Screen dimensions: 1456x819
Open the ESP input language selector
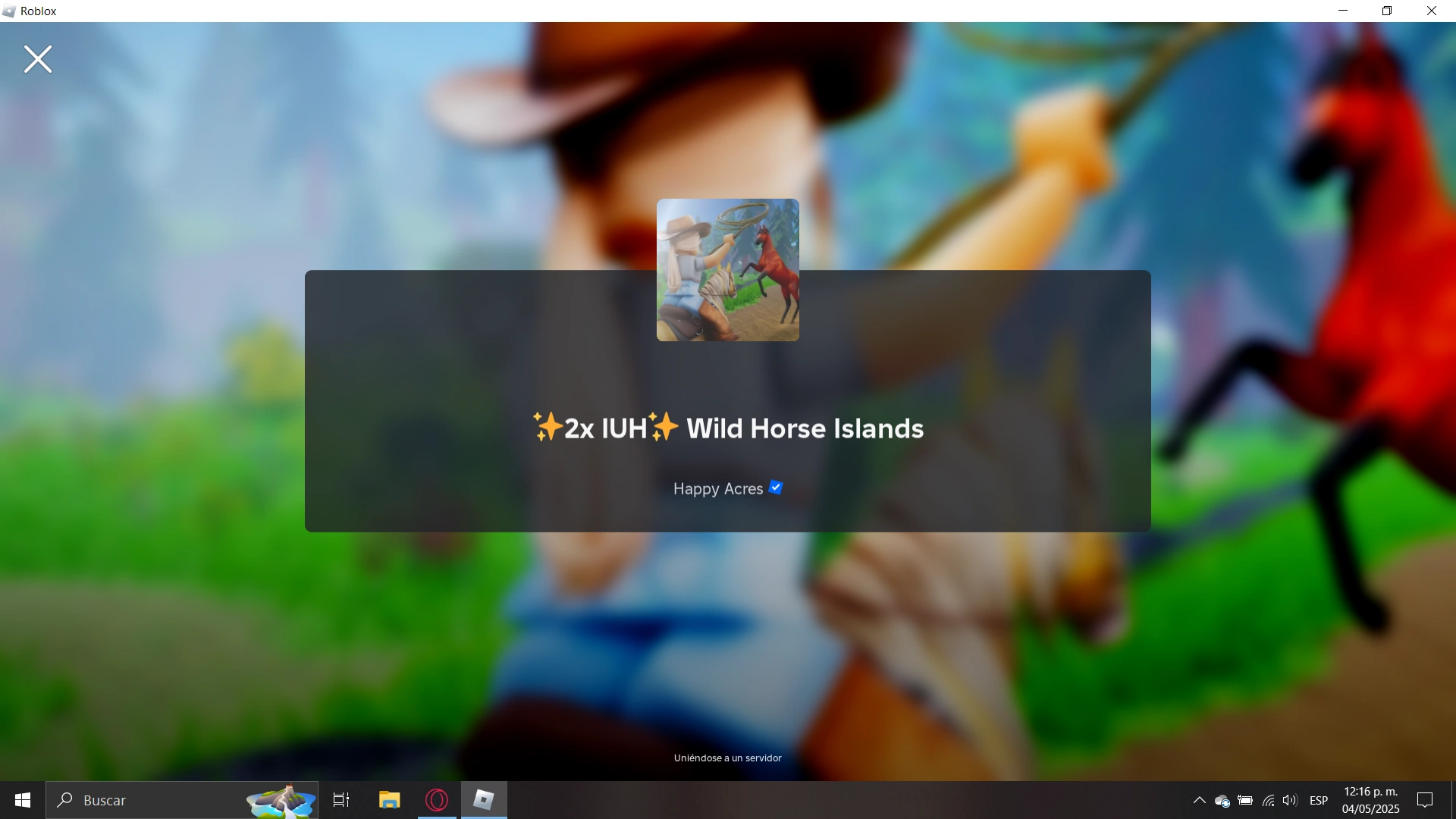[x=1319, y=800]
